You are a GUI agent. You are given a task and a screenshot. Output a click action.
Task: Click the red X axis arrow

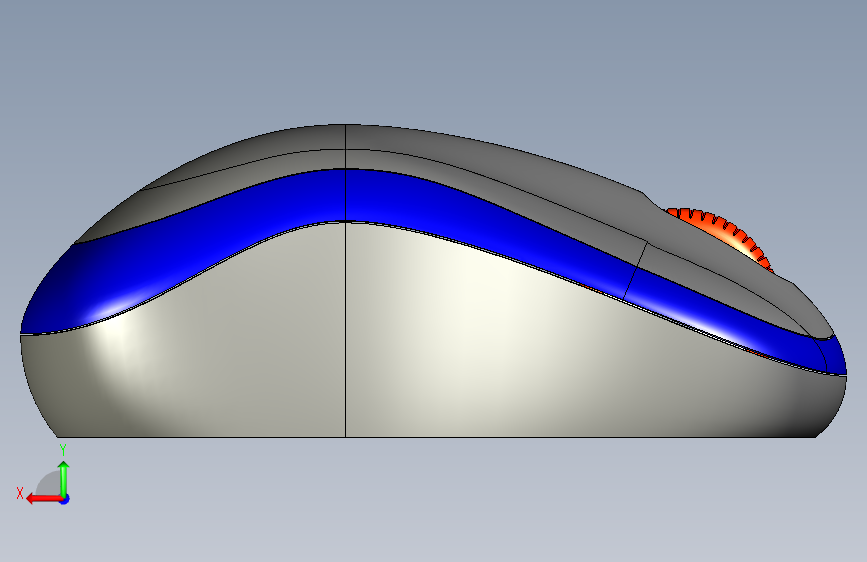(x=43, y=499)
